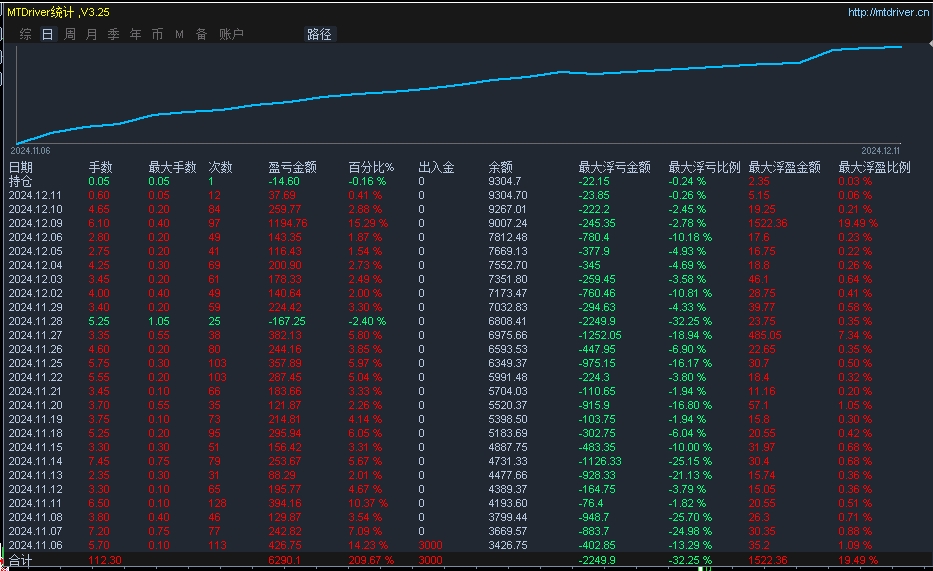Click the 2024.12.09 row date

(35, 223)
